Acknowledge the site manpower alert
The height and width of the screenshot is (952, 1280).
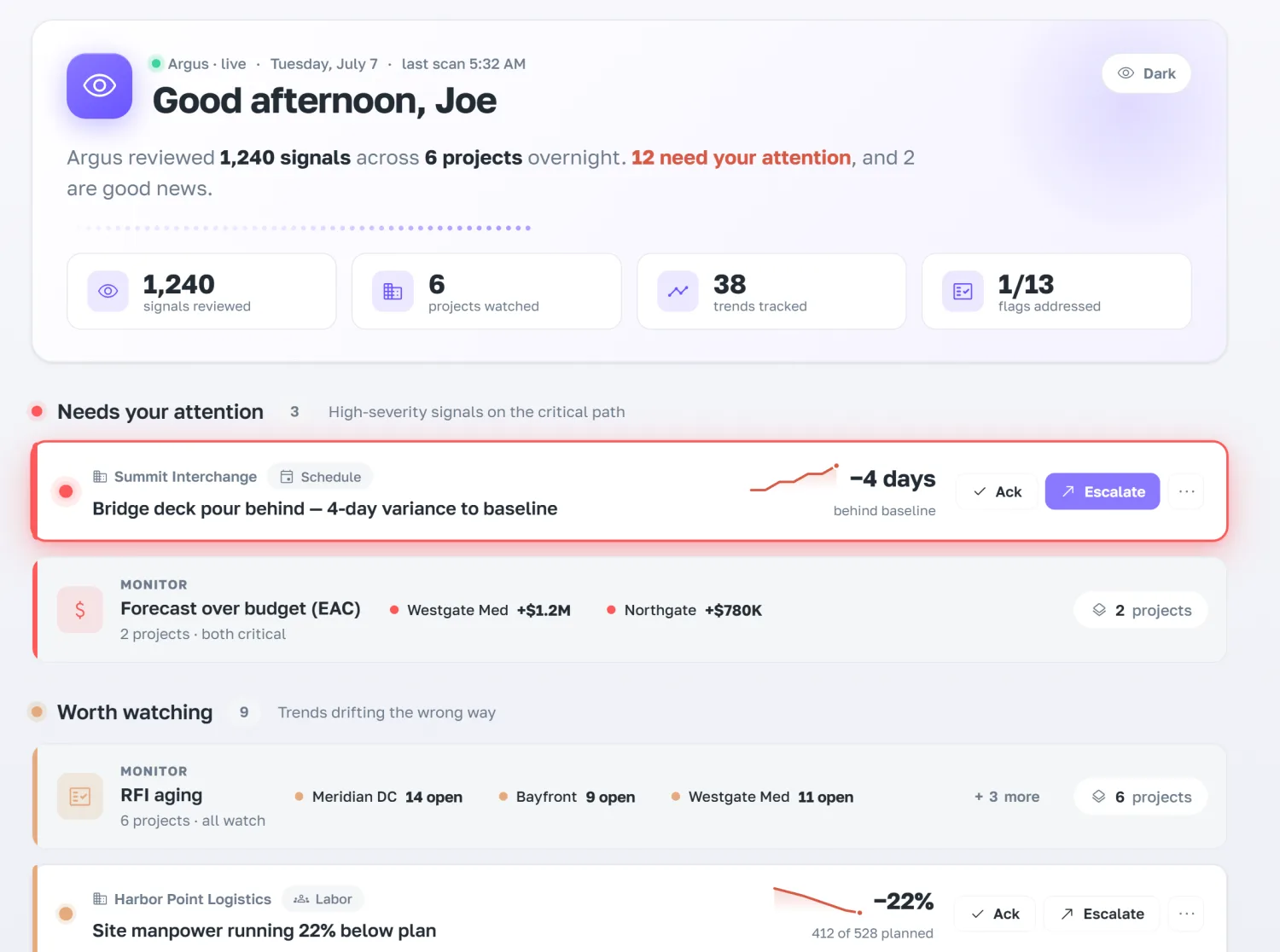[x=995, y=914]
